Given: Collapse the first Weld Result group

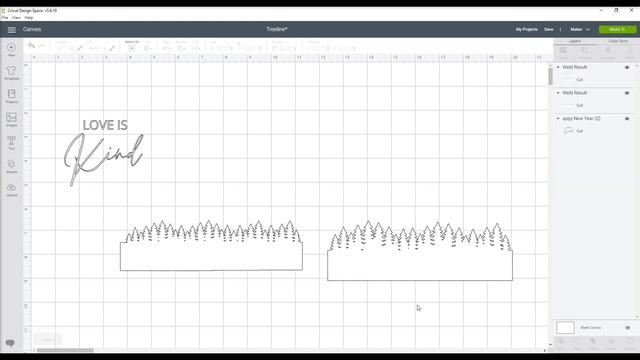Looking at the screenshot, I should (x=558, y=67).
